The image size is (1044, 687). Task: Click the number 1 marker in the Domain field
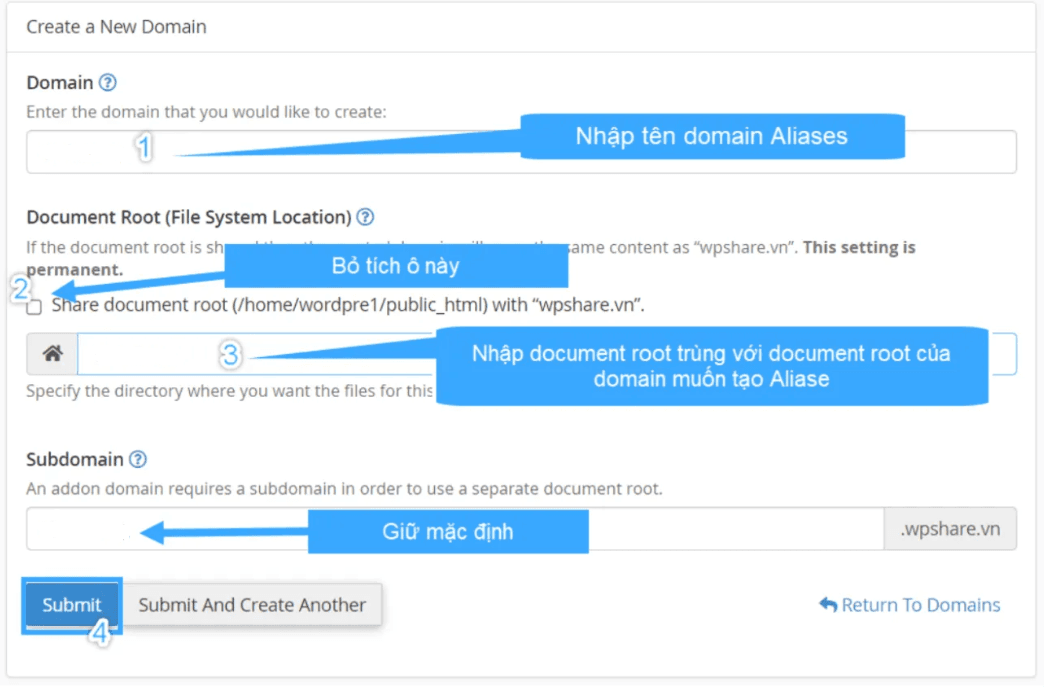click(x=145, y=147)
